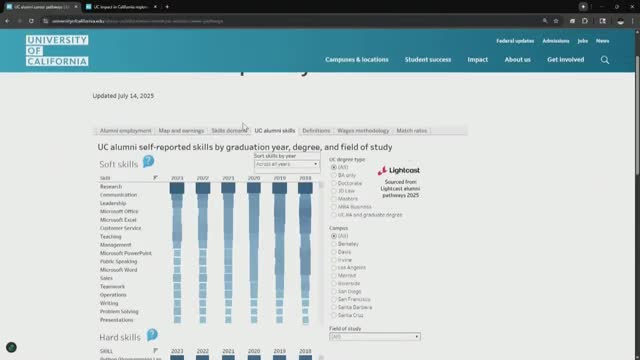Image resolution: width=640 pixels, height=360 pixels.
Task: Open the Sort skills by year dropdown
Action: 287,164
